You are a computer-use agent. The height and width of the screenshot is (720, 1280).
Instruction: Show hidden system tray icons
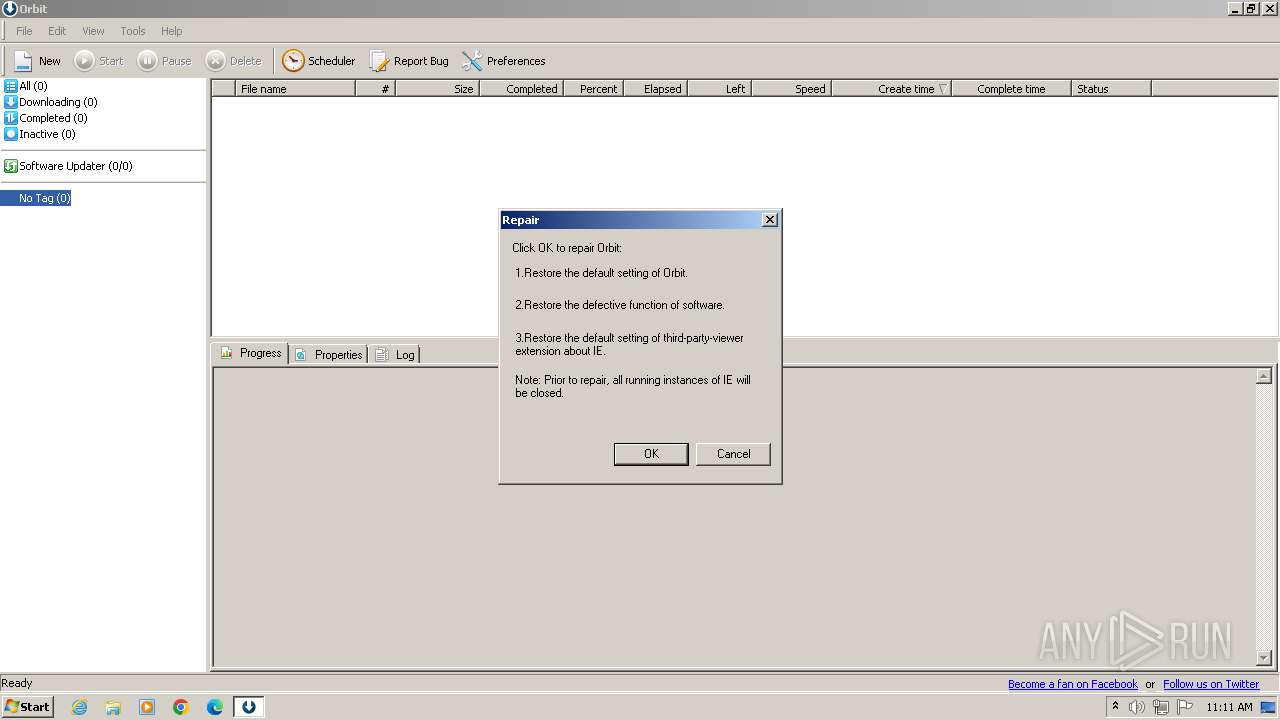tap(1115, 707)
